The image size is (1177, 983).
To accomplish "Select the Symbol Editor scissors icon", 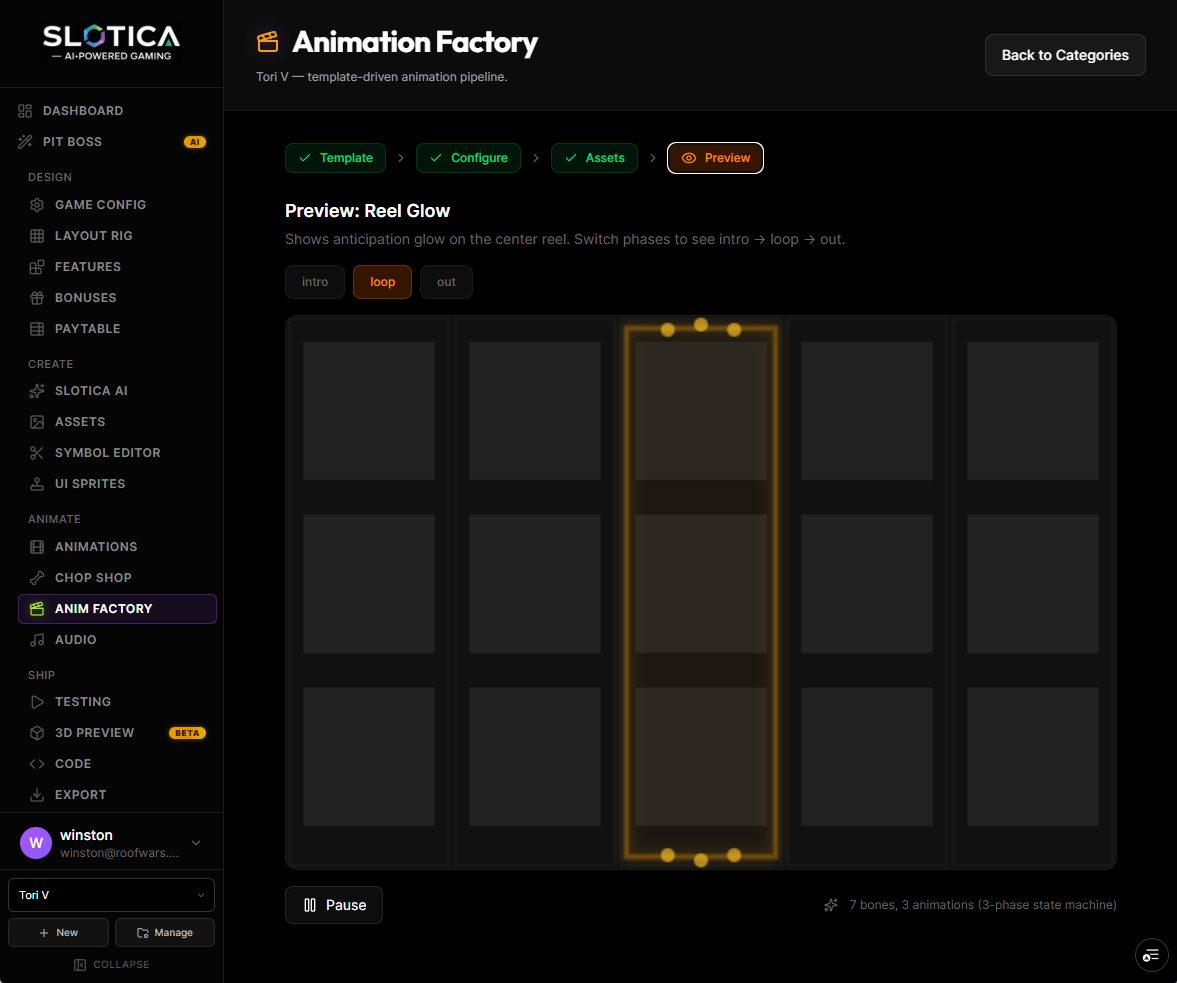I will pyautogui.click(x=37, y=453).
